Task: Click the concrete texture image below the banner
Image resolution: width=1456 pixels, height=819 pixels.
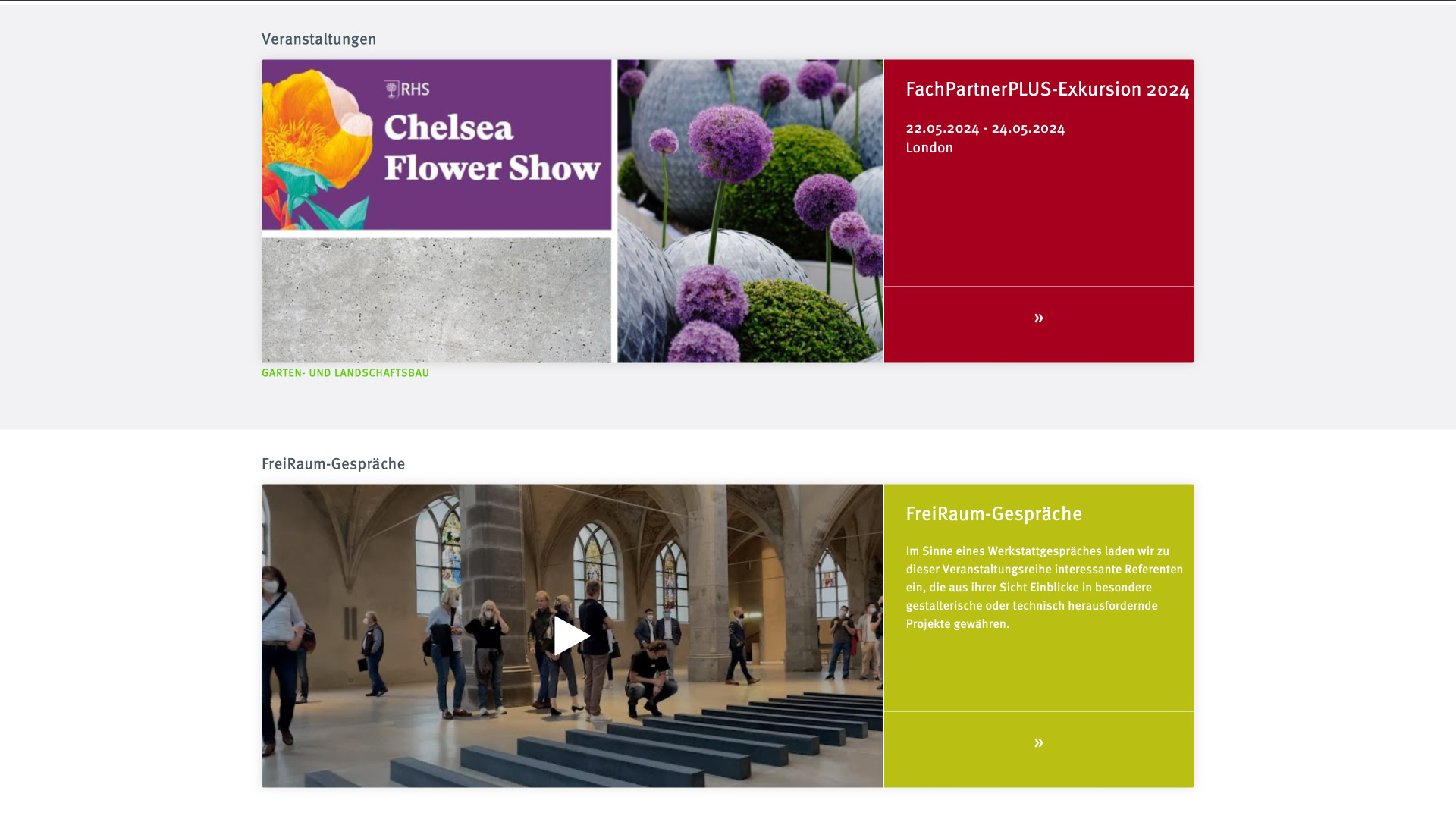Action: click(x=437, y=300)
